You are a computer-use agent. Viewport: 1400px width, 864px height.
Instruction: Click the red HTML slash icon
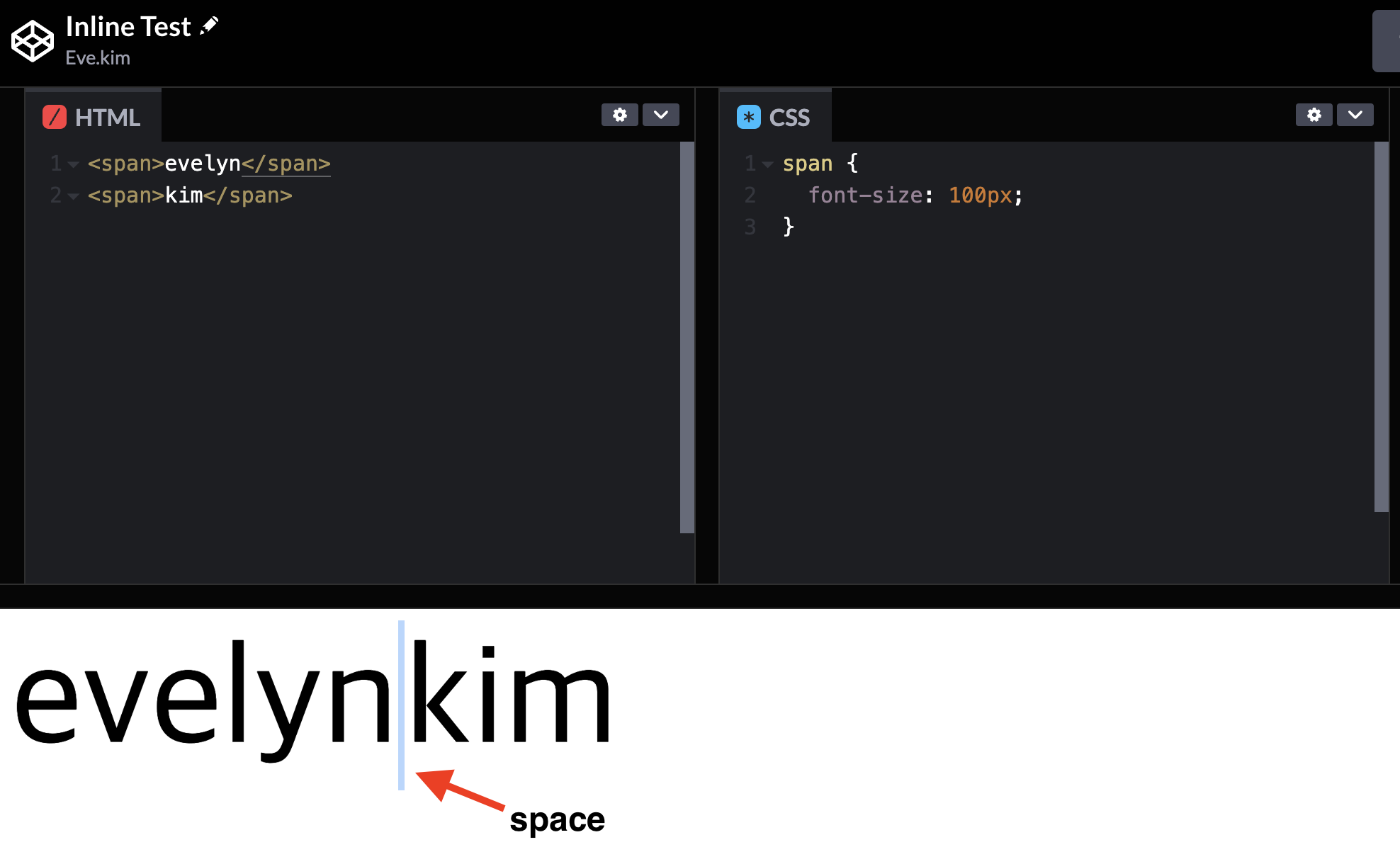point(55,117)
